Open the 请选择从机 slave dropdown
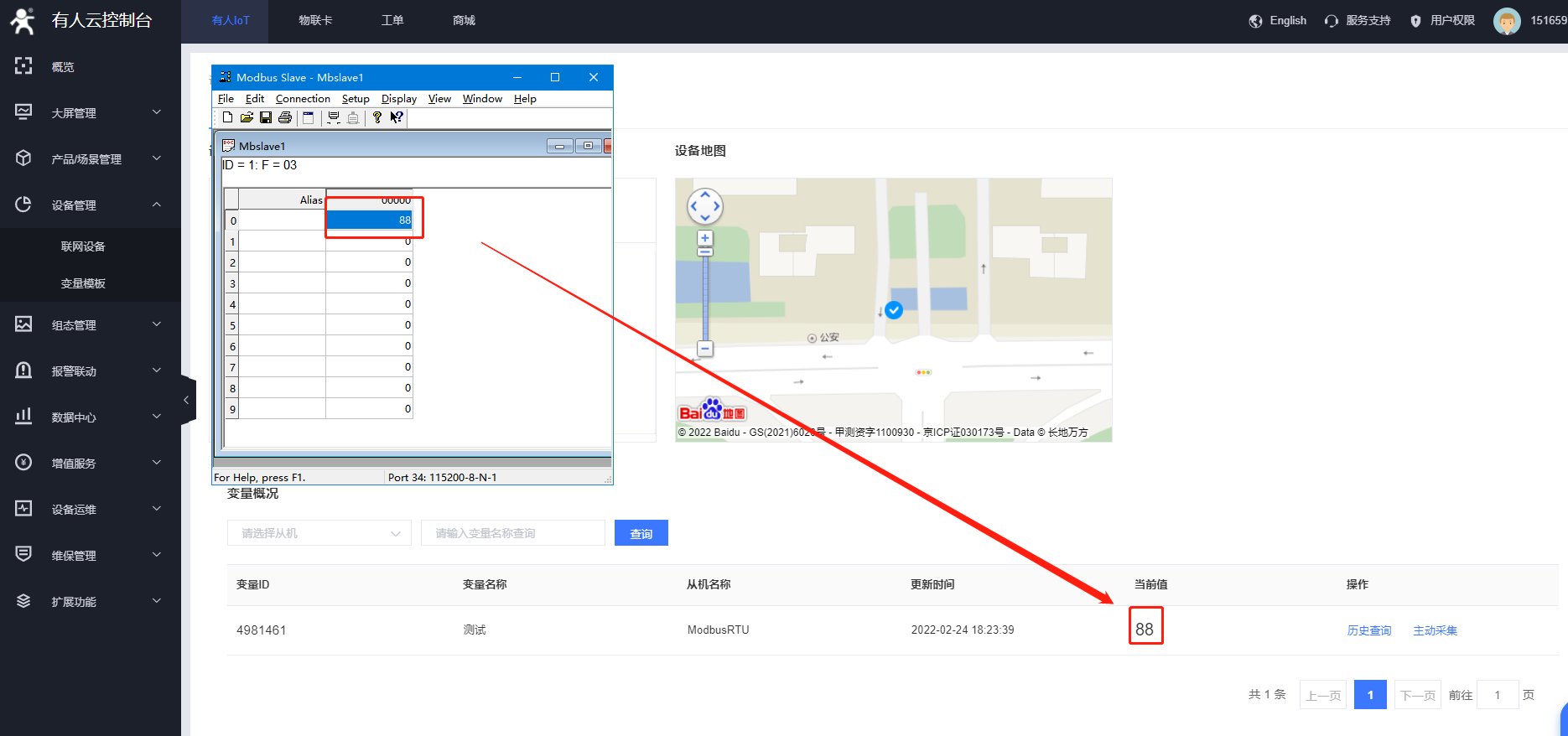Image resolution: width=1568 pixels, height=736 pixels. point(319,533)
